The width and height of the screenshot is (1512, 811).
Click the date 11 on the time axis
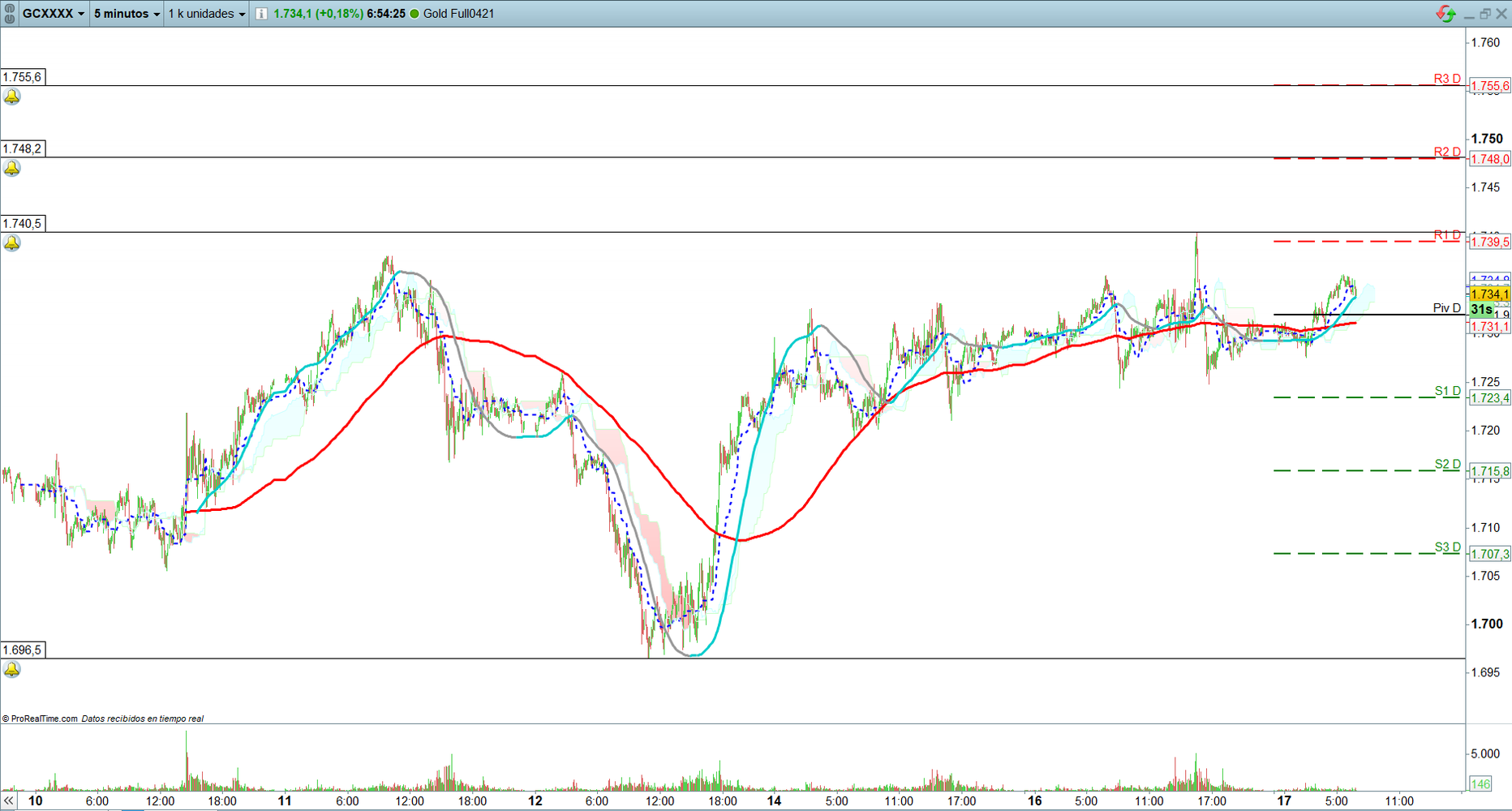point(285,801)
